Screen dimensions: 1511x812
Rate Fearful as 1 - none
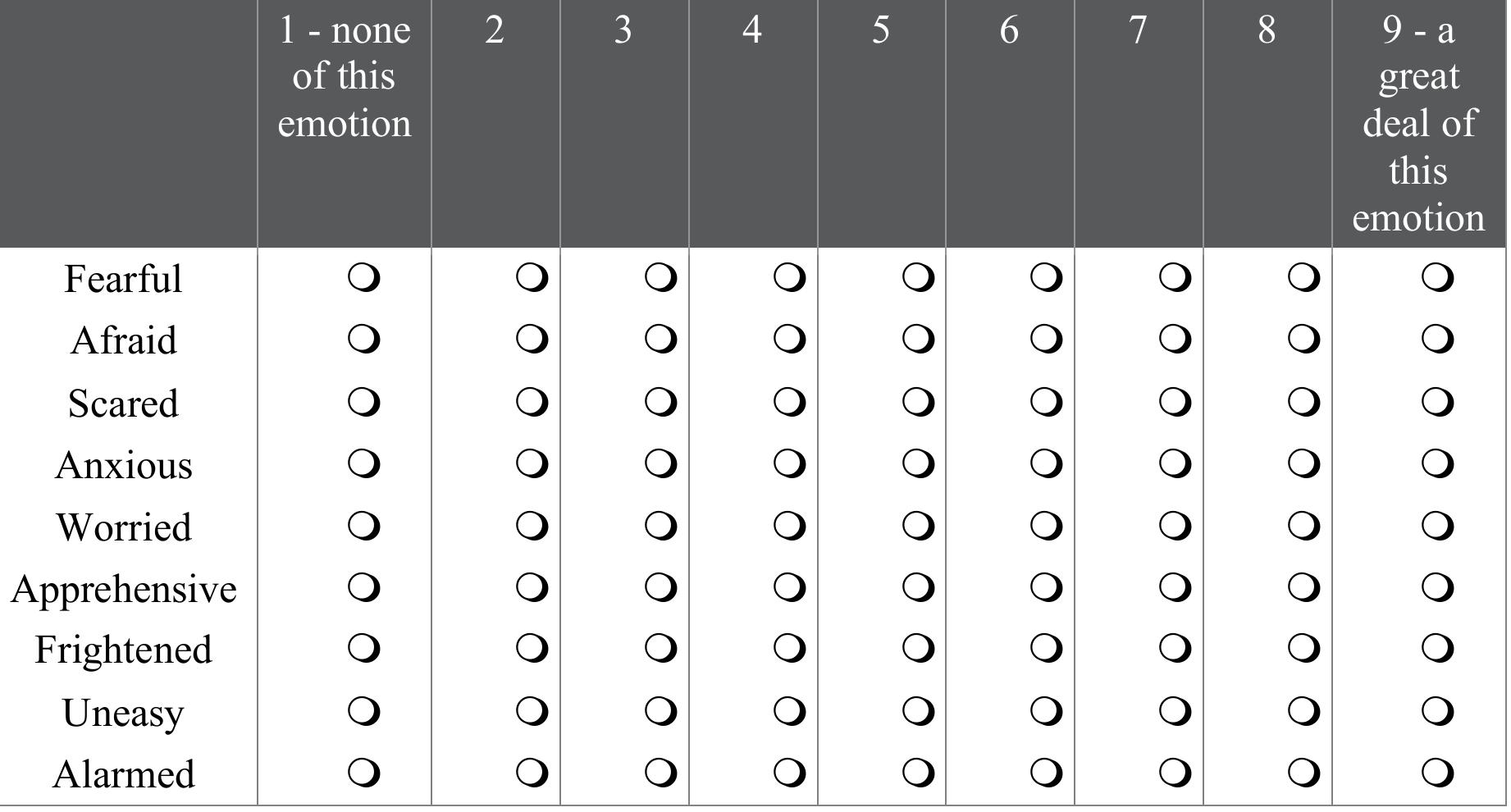tap(363, 278)
